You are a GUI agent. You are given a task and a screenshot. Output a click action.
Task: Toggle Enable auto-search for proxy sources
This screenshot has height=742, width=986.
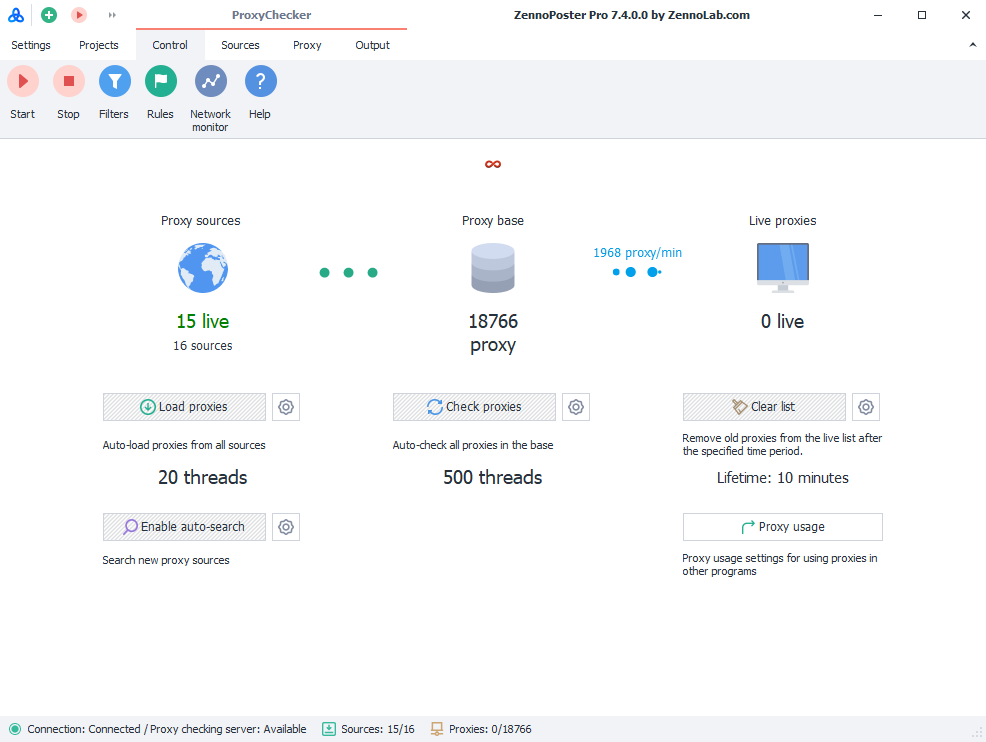tap(184, 527)
